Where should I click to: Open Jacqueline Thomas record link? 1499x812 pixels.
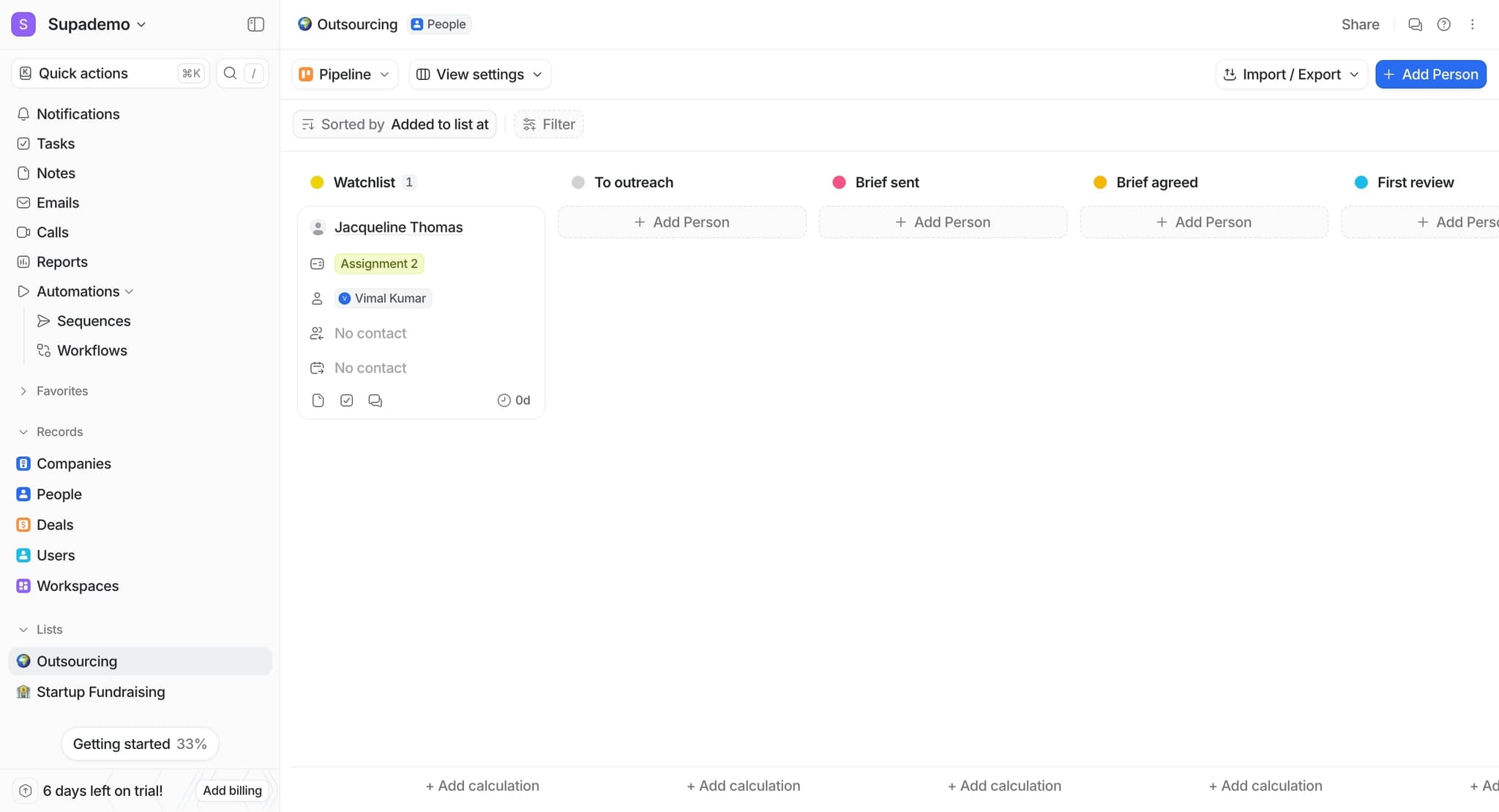(398, 227)
